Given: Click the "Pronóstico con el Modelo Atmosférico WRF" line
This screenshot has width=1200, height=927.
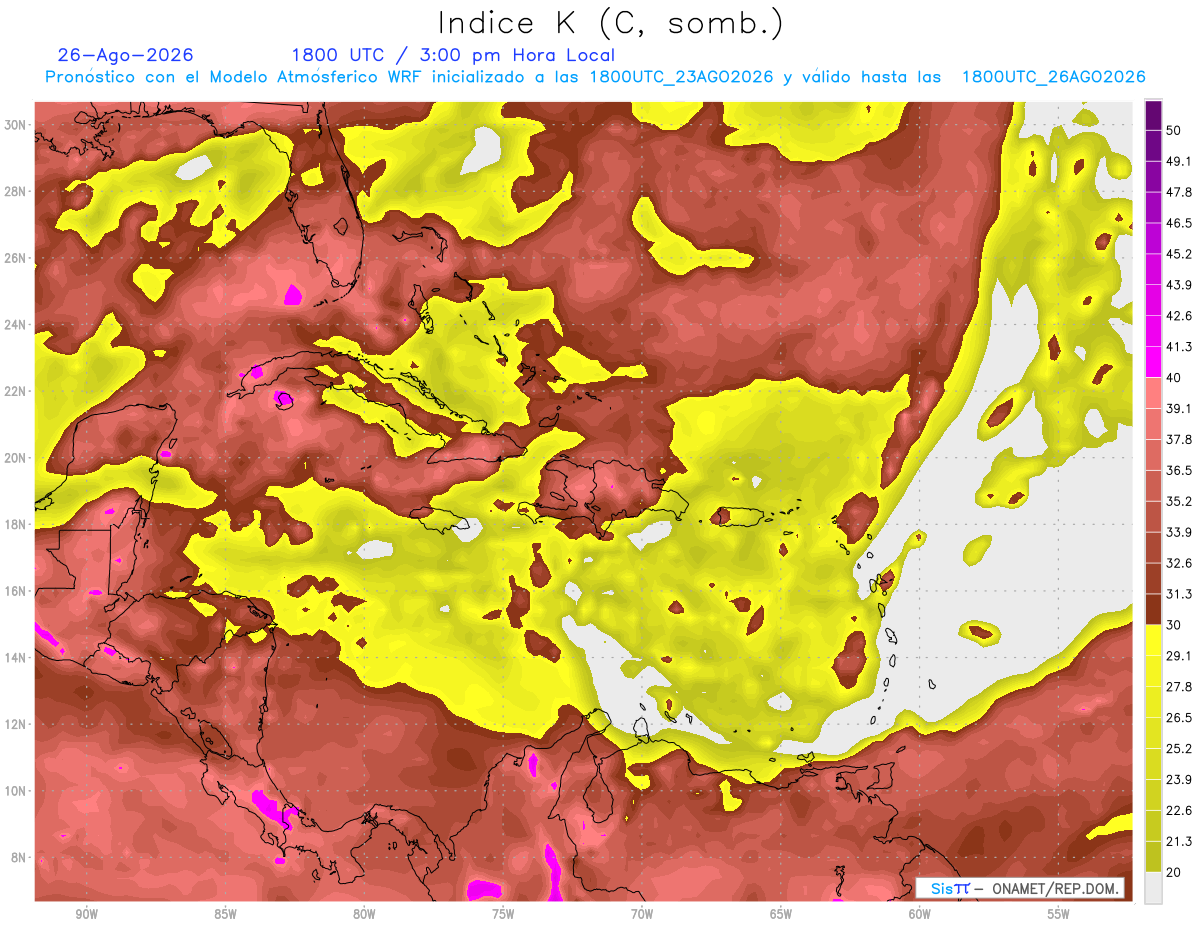Looking at the screenshot, I should (595, 77).
